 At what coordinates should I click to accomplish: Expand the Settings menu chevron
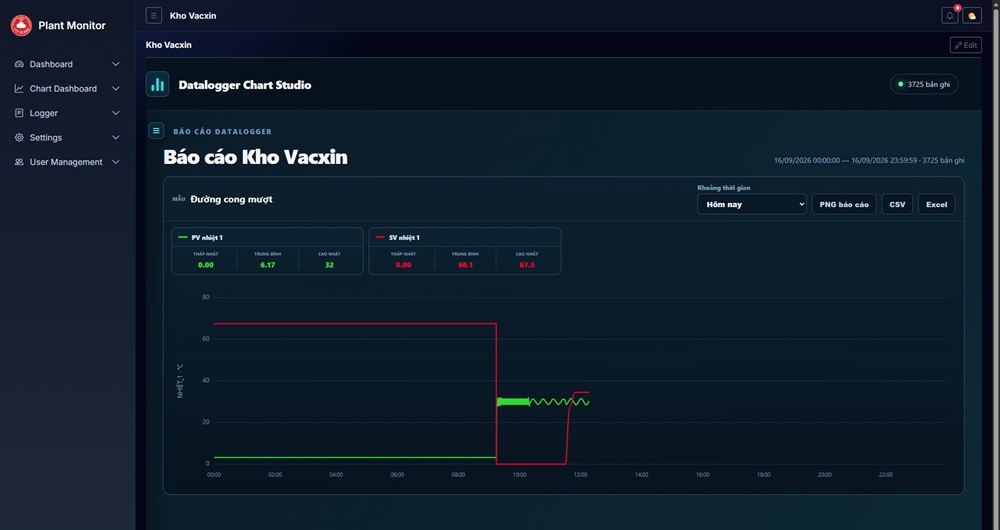(115, 138)
